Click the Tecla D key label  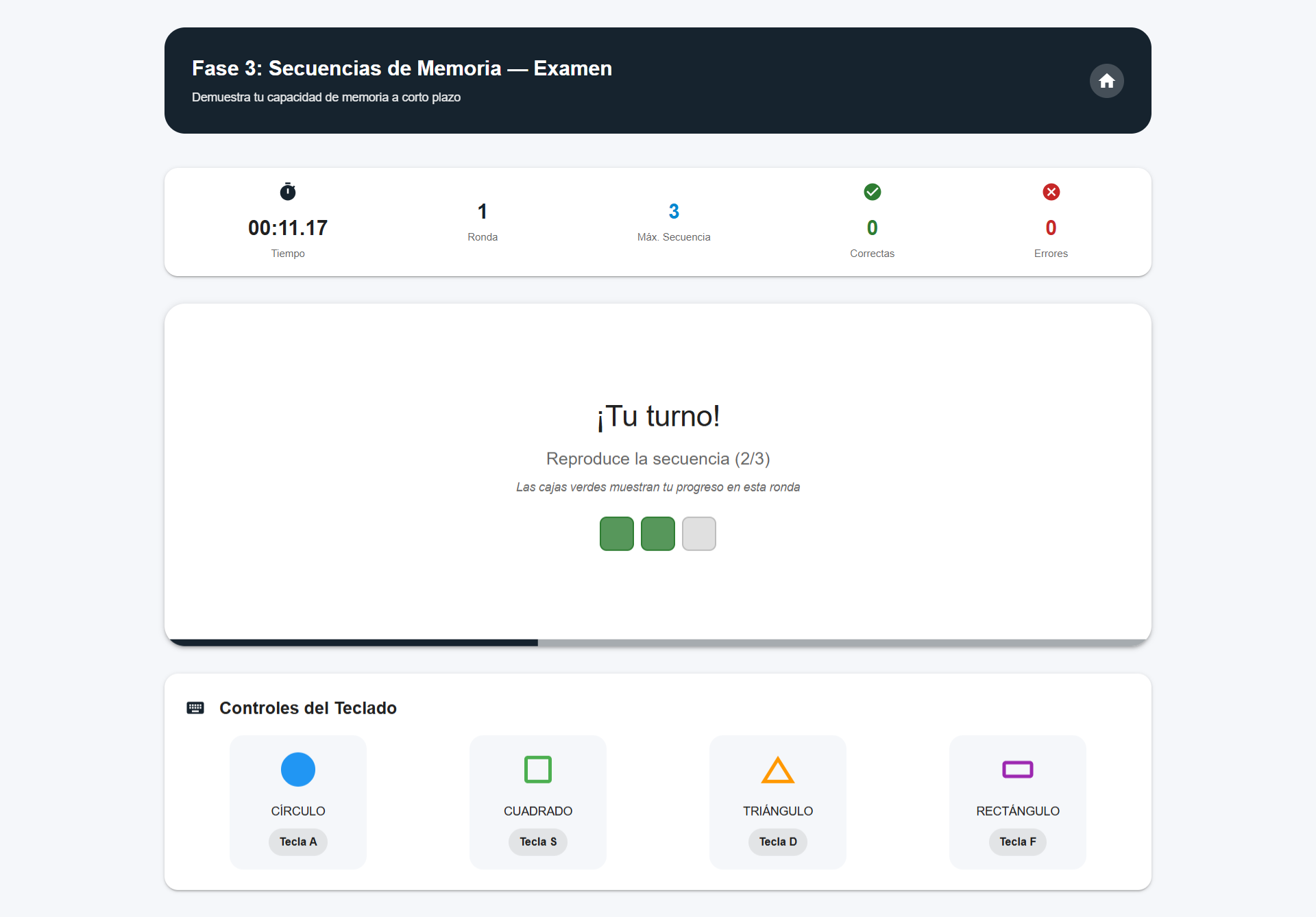pos(777,842)
